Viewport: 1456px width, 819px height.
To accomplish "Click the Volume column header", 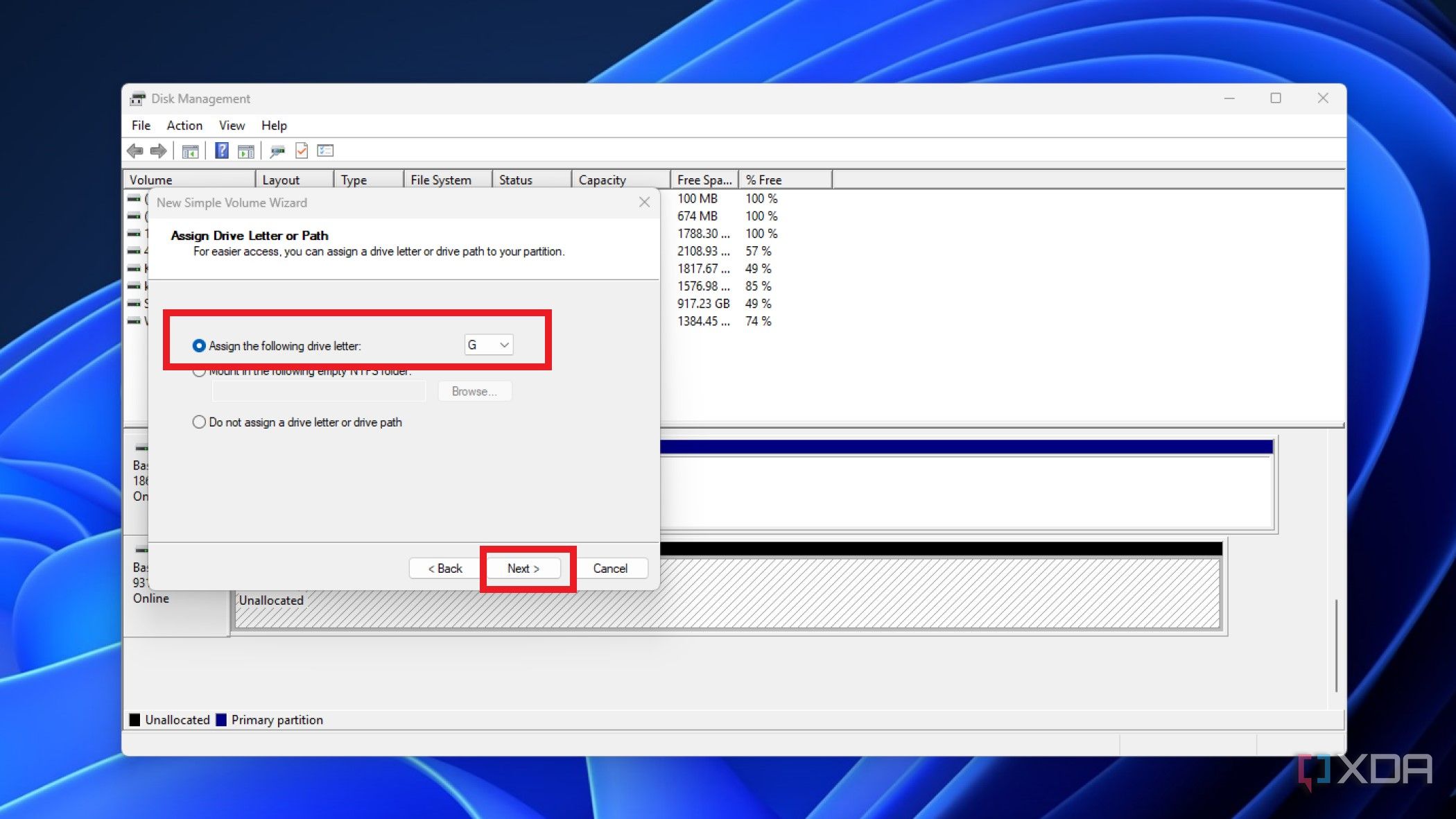I will pos(190,180).
